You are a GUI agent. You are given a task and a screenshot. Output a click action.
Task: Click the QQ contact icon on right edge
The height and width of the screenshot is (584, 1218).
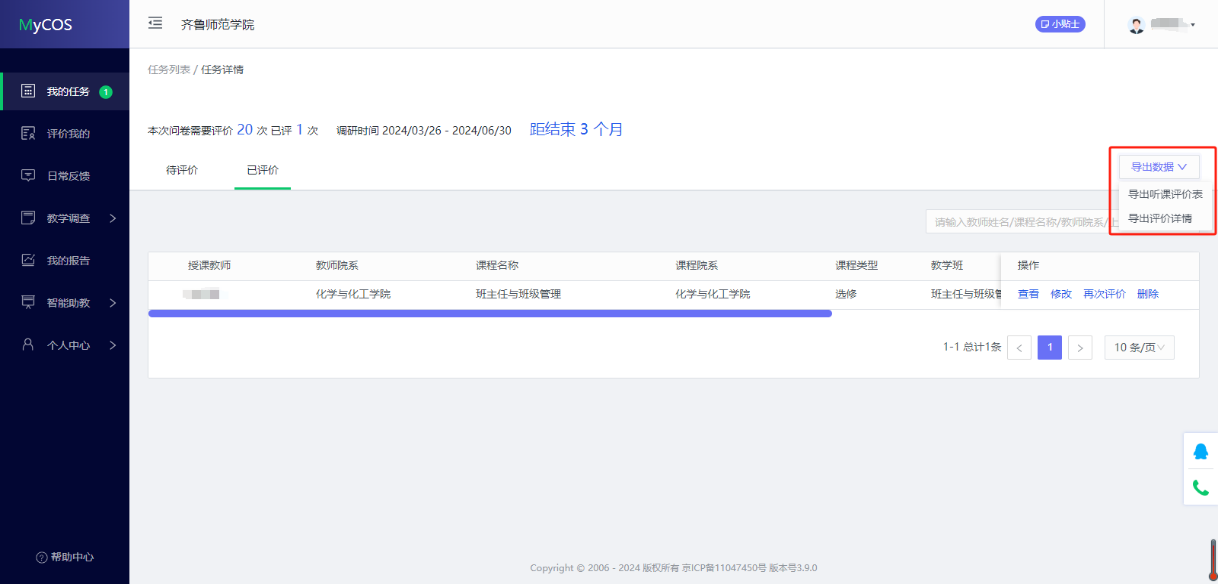pos(1201,452)
